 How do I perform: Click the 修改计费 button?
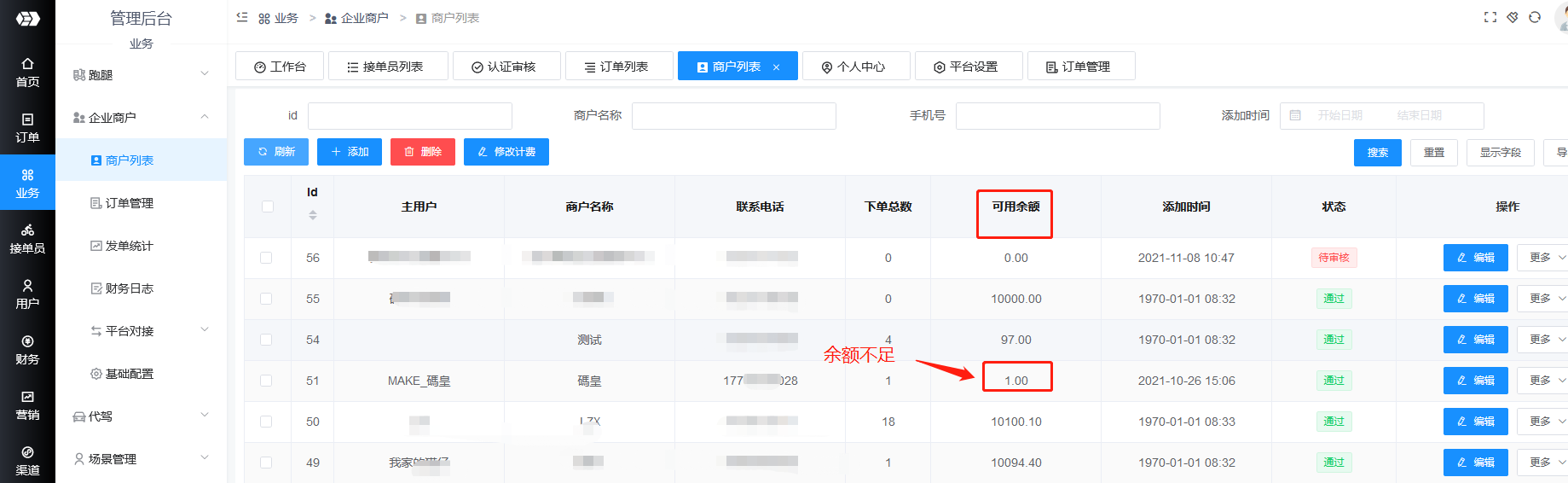(x=506, y=152)
